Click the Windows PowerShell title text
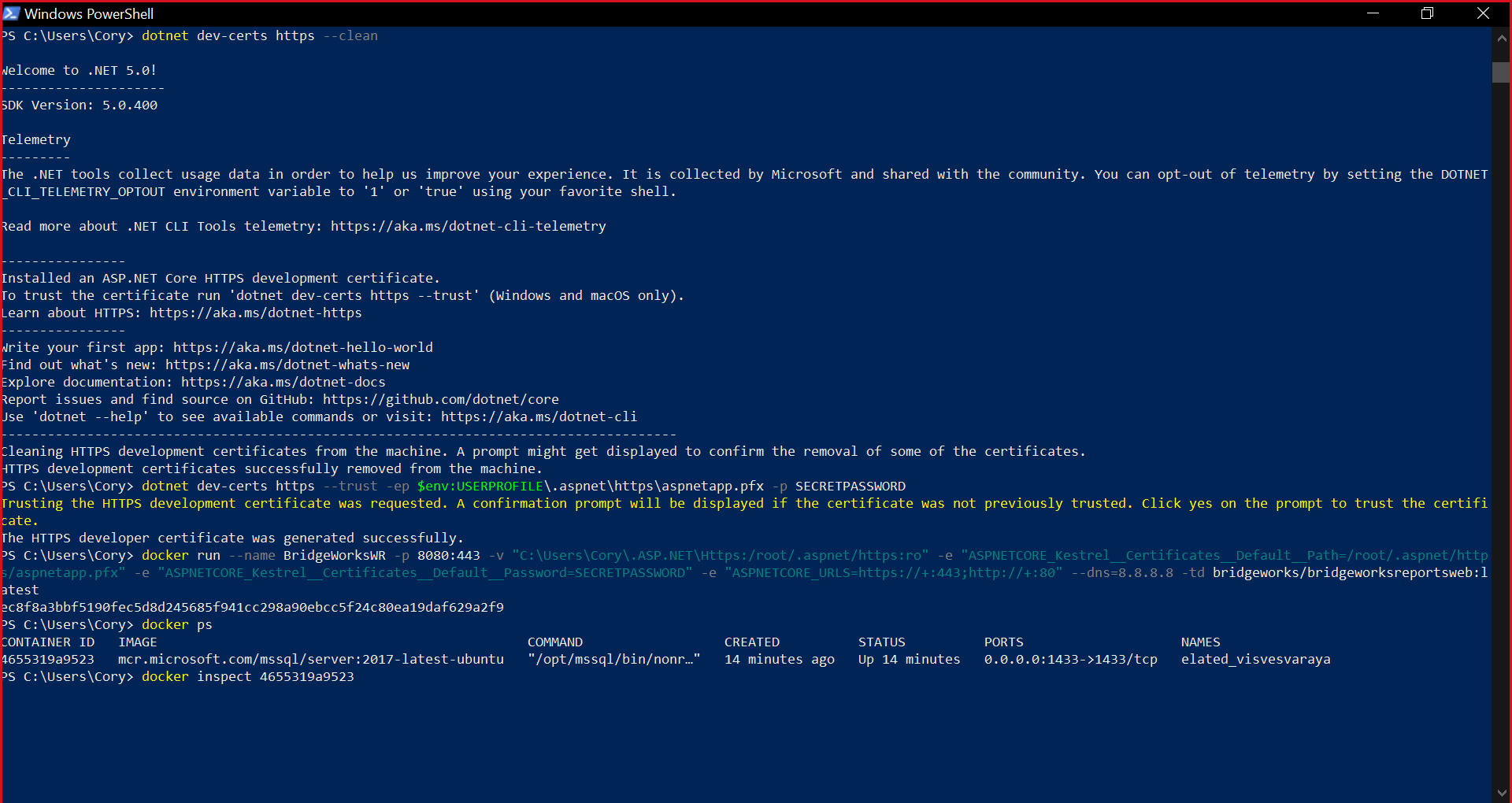Viewport: 1512px width, 803px height. pos(89,14)
